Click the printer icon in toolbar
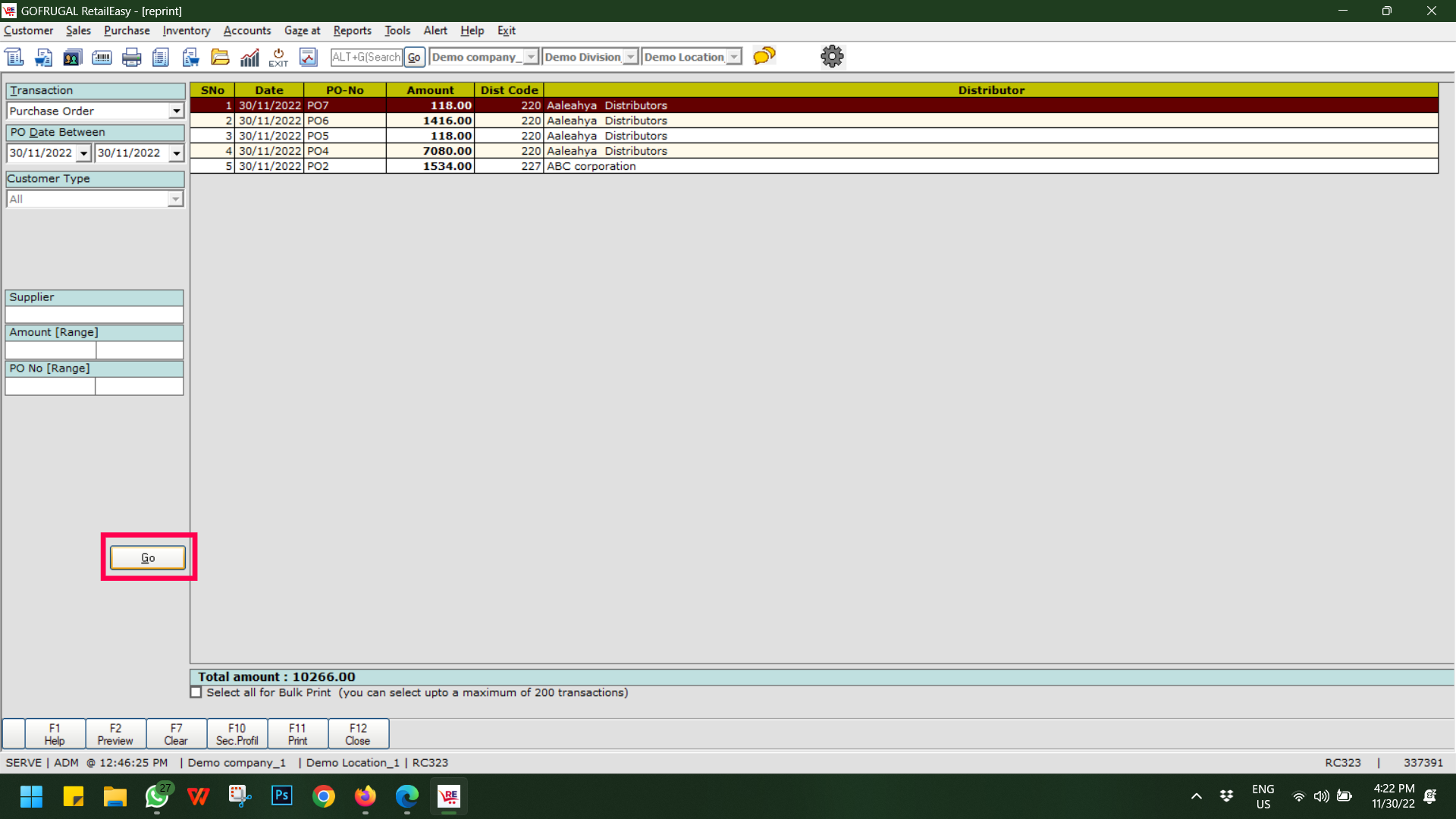Image resolution: width=1456 pixels, height=819 pixels. coord(132,57)
